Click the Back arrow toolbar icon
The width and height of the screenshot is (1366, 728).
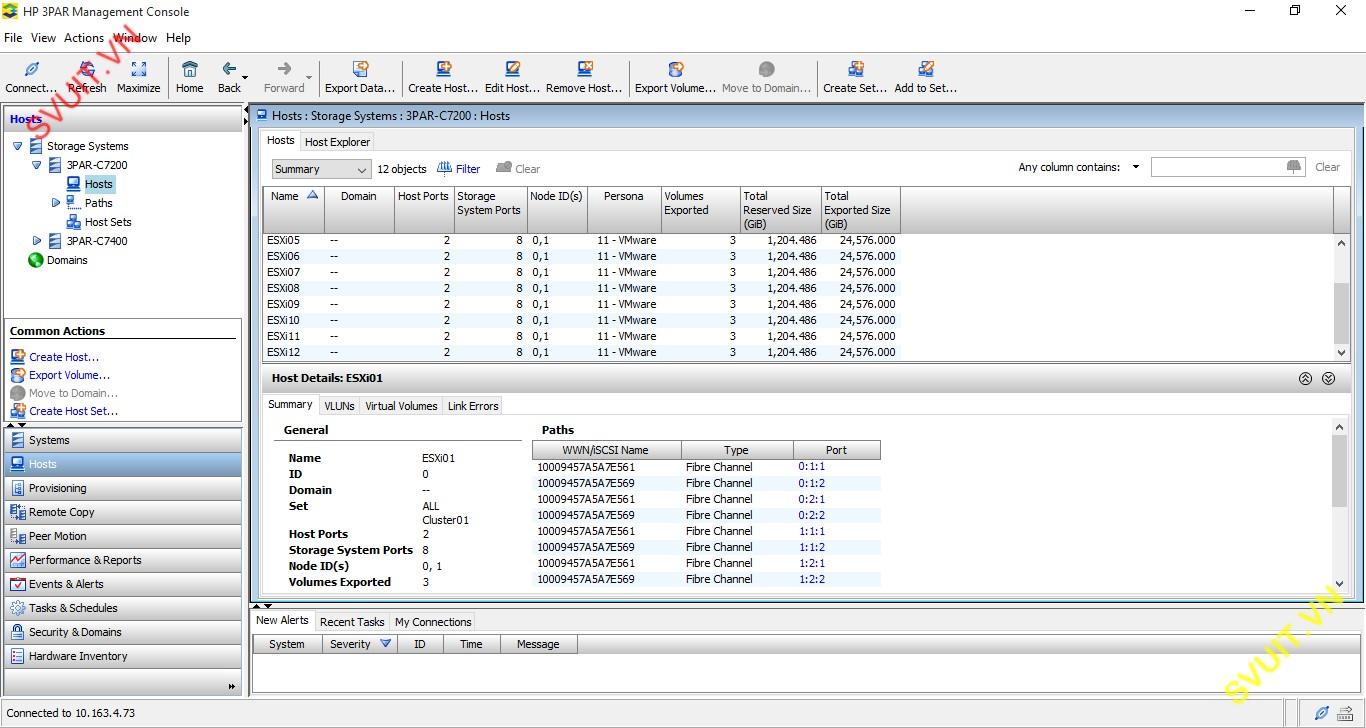[228, 69]
